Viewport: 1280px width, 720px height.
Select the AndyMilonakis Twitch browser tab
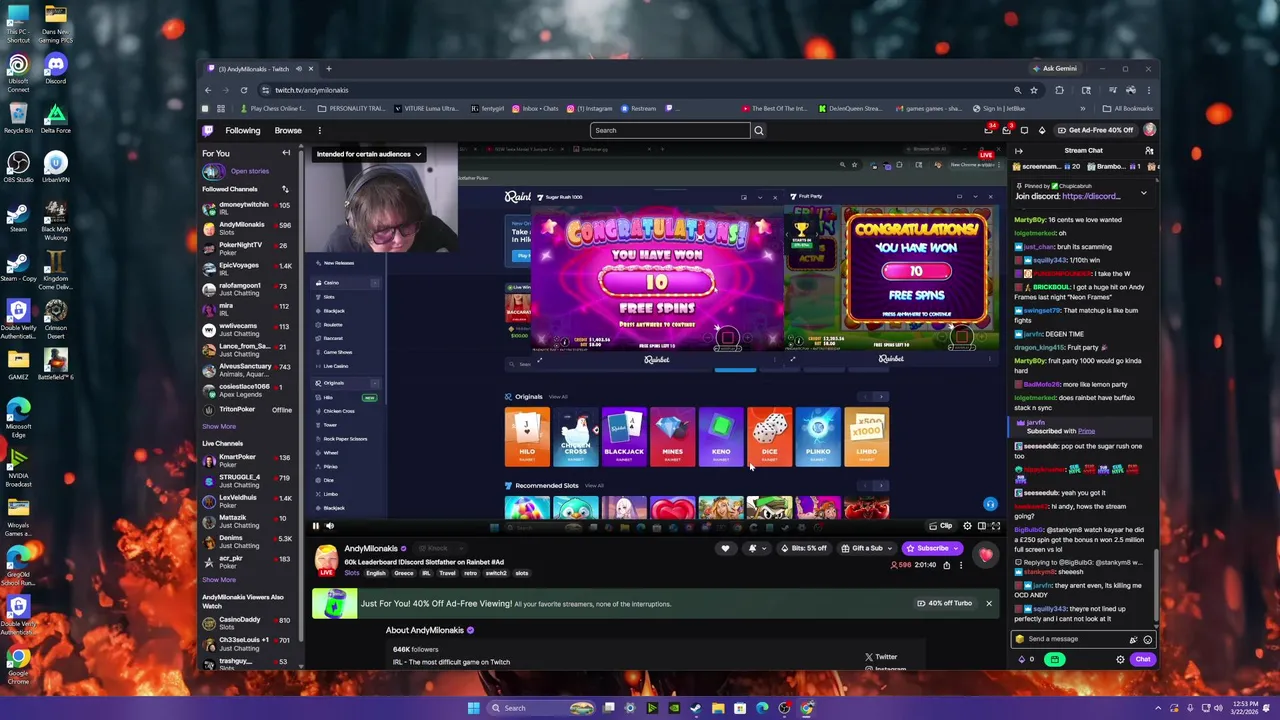(x=258, y=69)
